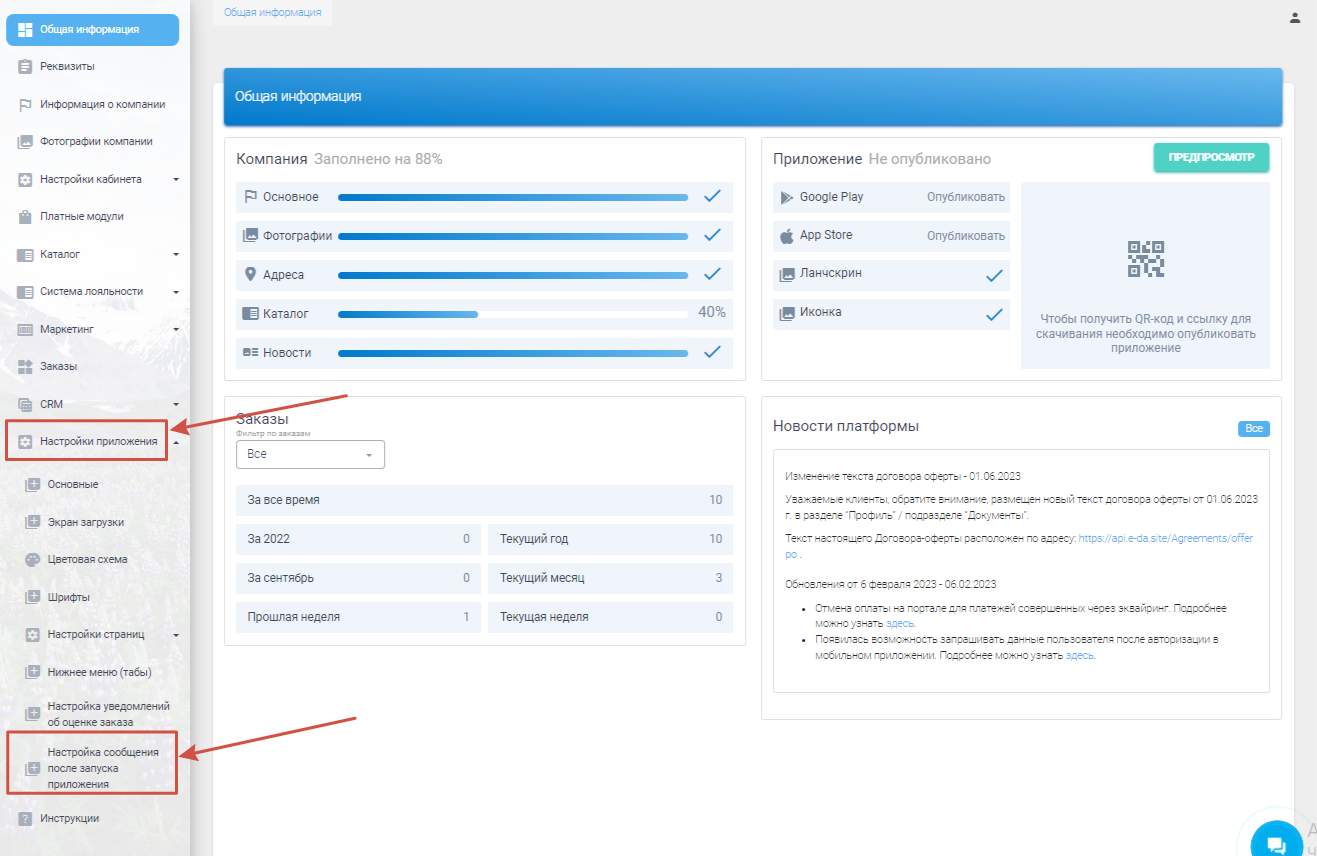1317x856 pixels.
Task: Expand the Каталог sidebar section arrow
Action: point(176,255)
